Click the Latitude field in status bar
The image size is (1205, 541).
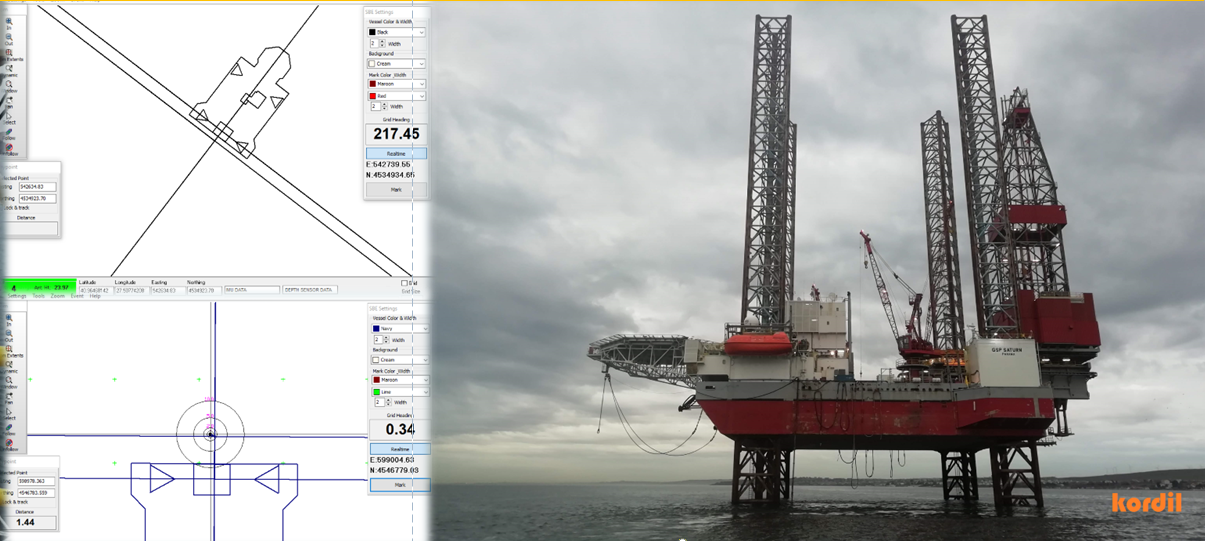(94, 290)
